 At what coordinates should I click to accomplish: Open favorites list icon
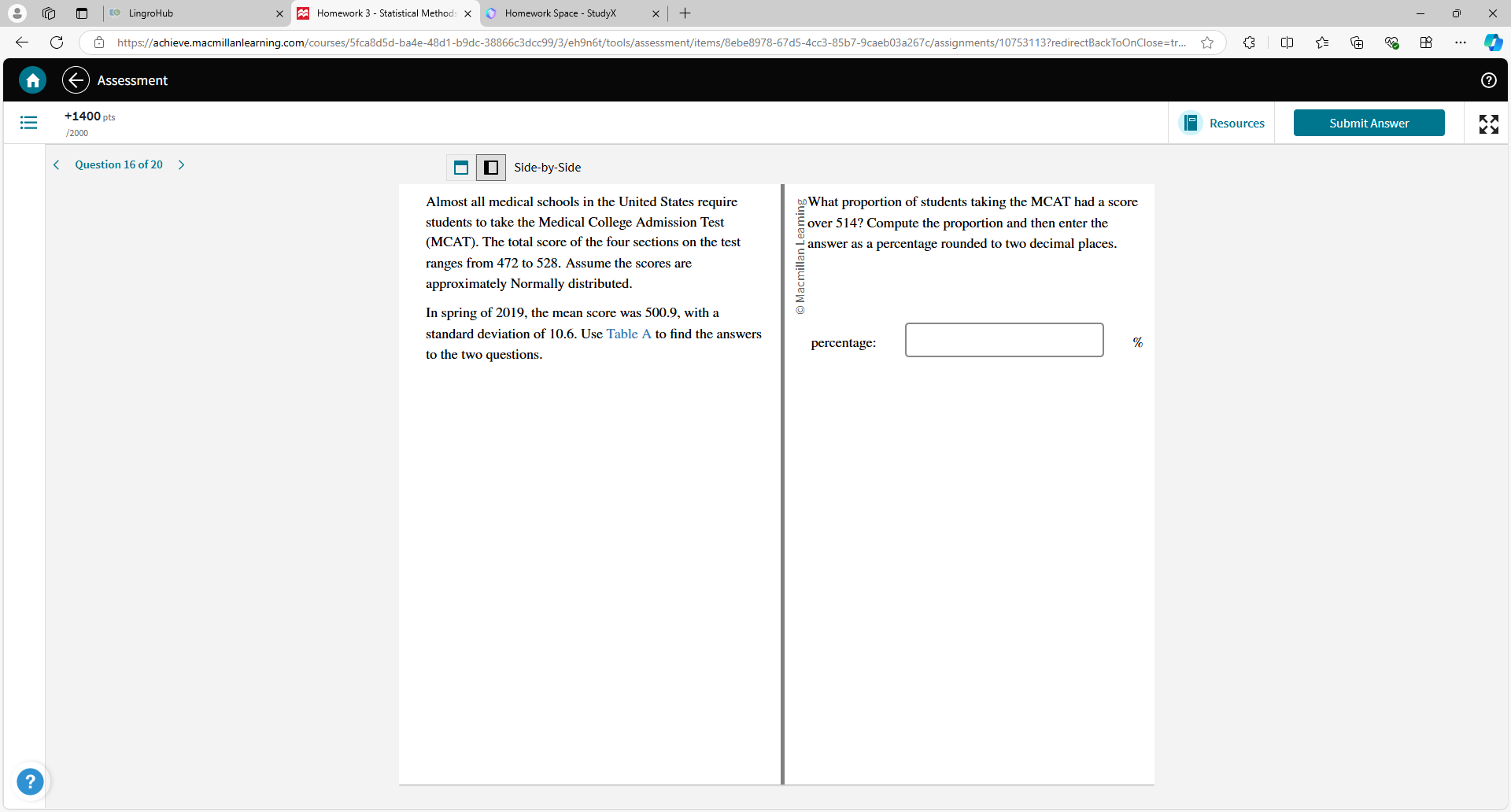[1322, 42]
